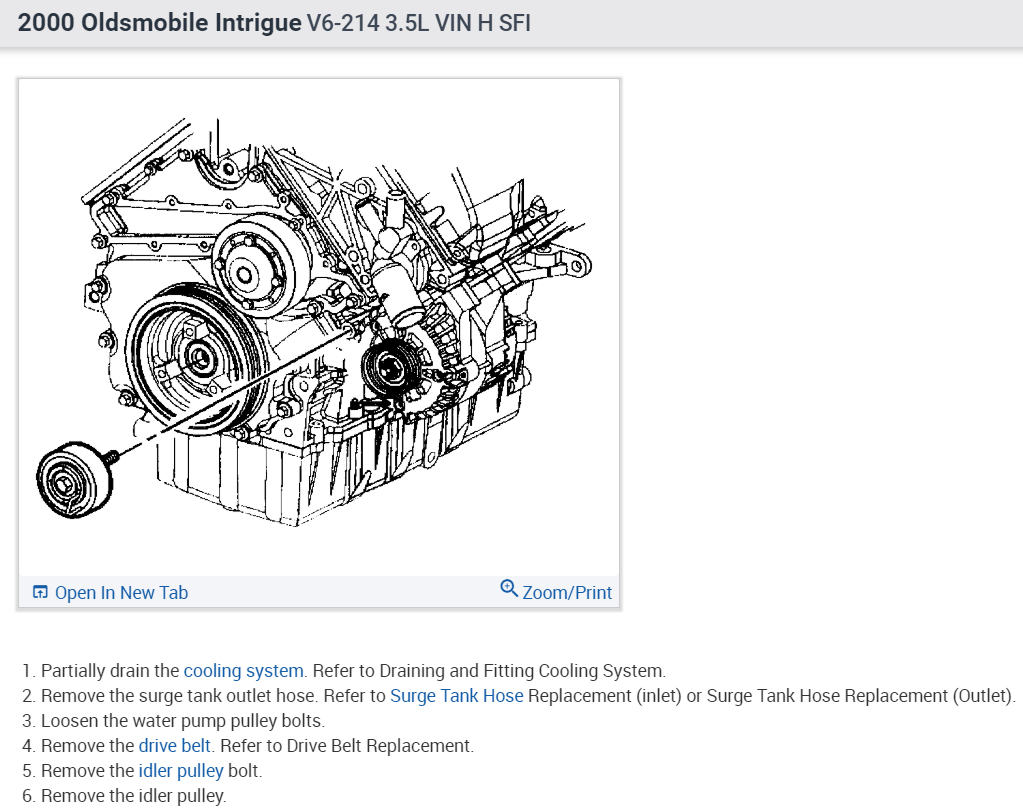Click the Zoom/Print magnifier icon
The height and width of the screenshot is (811, 1023).
[x=509, y=589]
